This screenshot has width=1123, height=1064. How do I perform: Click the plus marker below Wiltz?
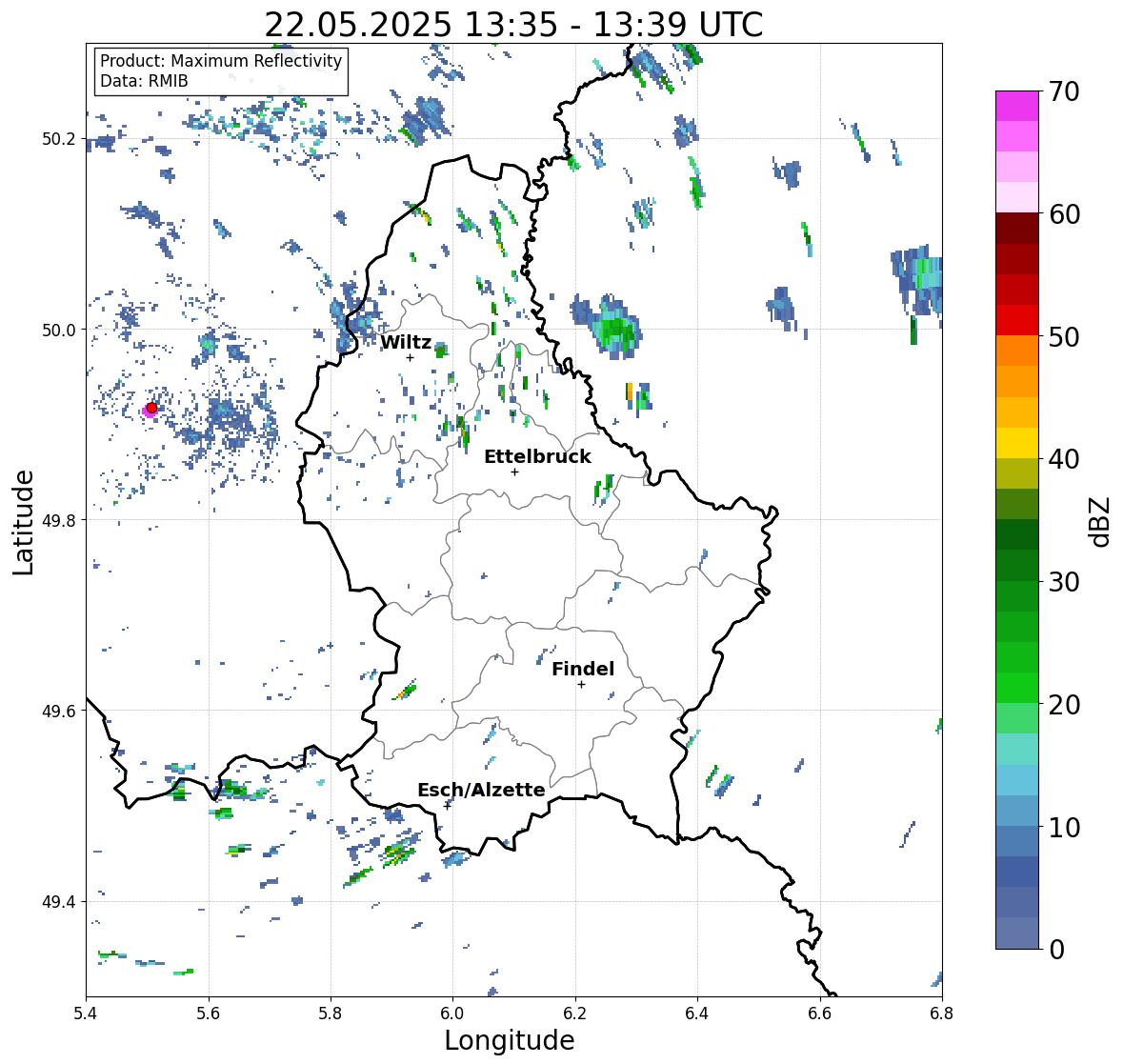410,357
